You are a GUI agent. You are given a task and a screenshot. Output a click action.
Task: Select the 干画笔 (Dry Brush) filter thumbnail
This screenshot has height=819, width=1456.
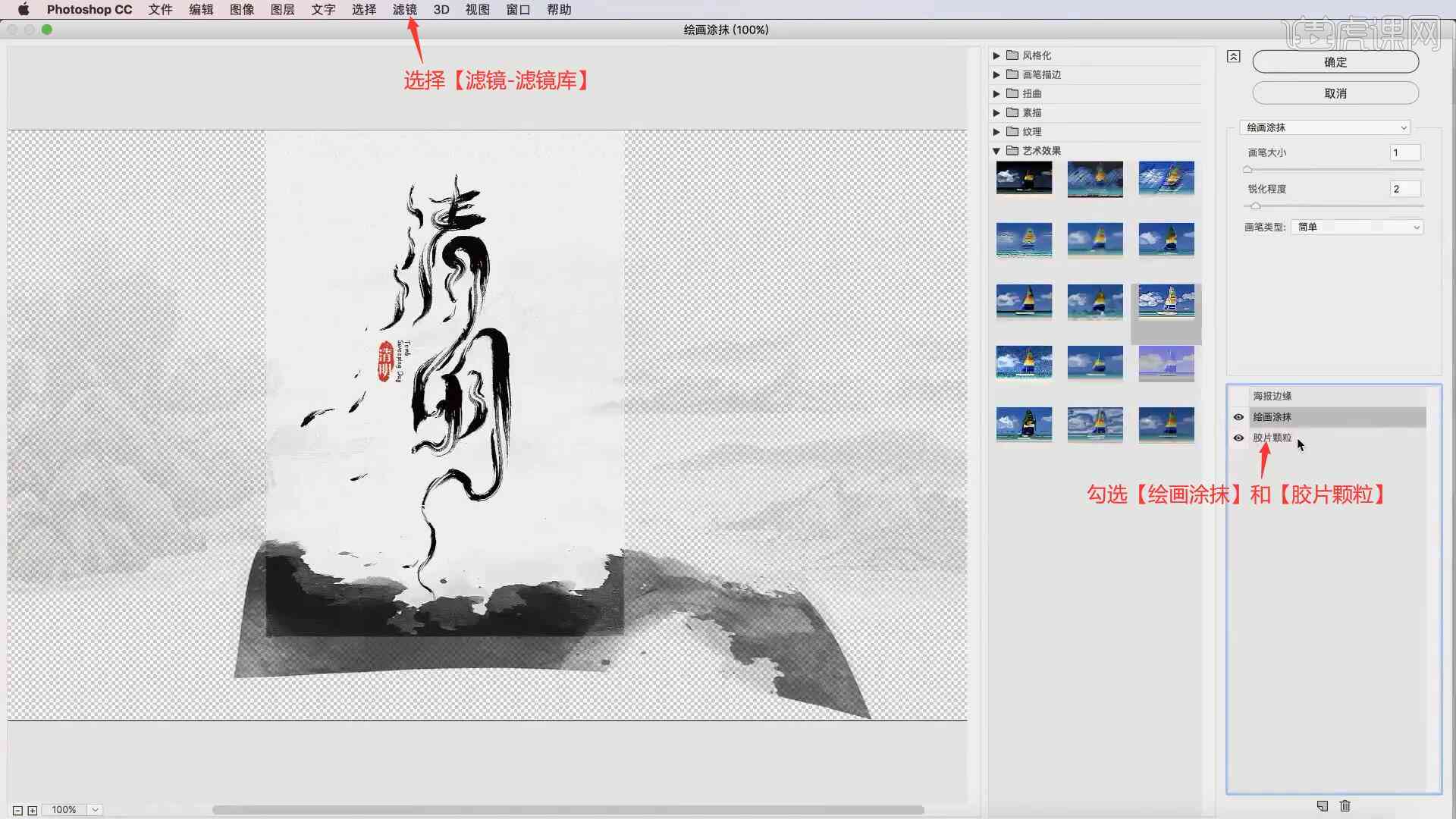[x=1166, y=240]
